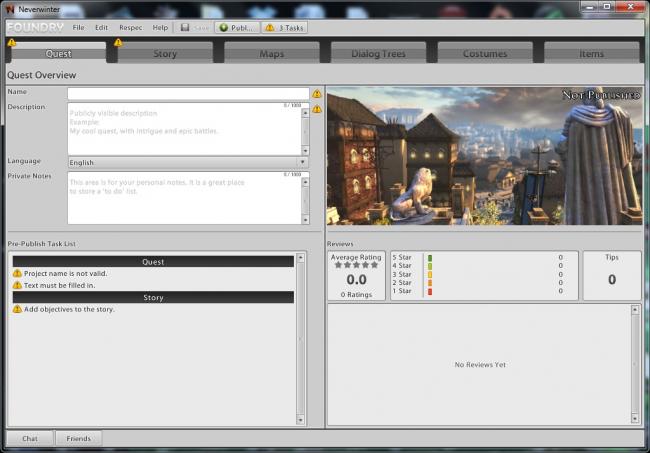Click warning icon beside the Name field
The image size is (650, 453).
click(317, 94)
